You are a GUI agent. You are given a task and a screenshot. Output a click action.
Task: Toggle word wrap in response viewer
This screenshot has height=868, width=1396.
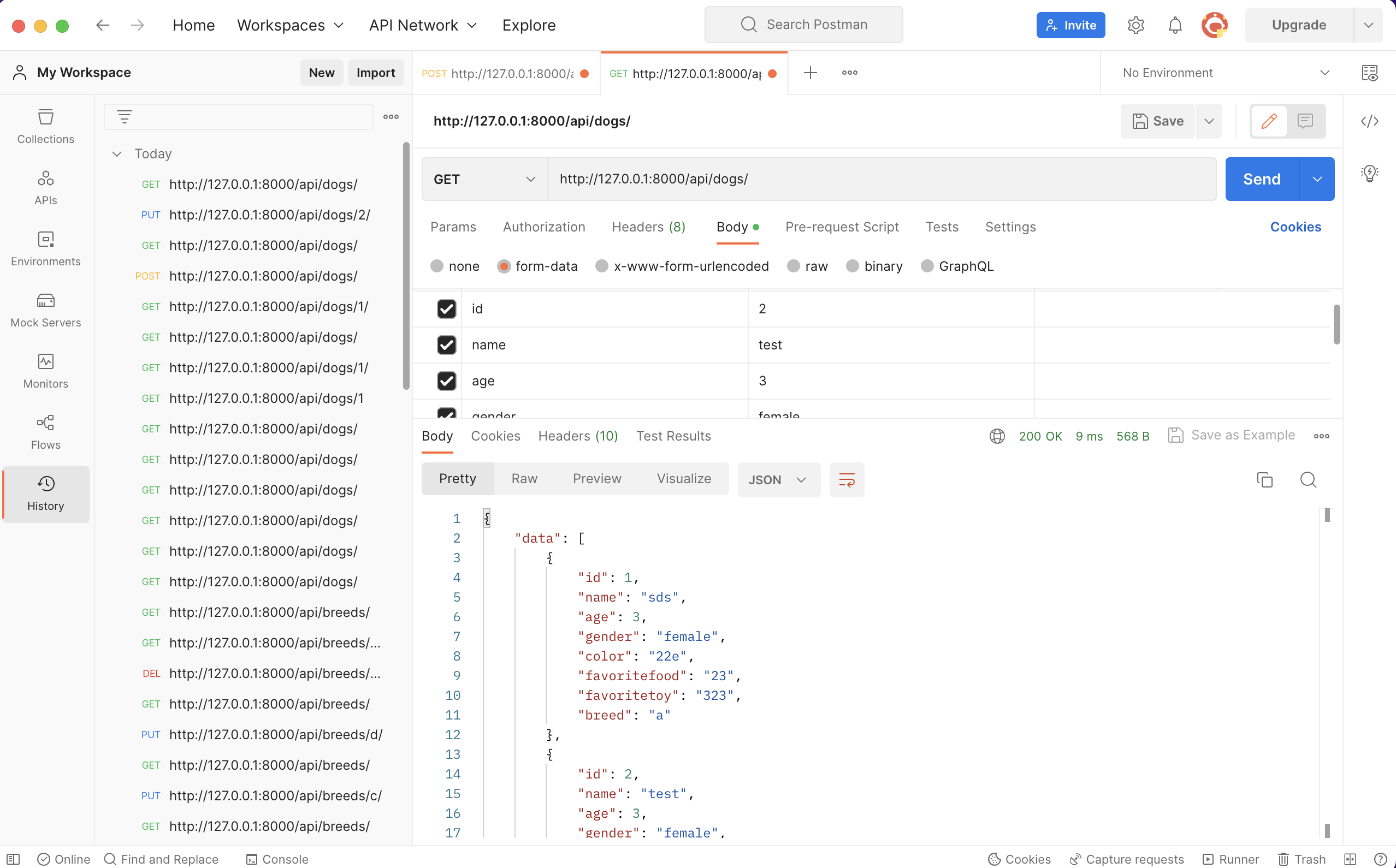pos(847,479)
